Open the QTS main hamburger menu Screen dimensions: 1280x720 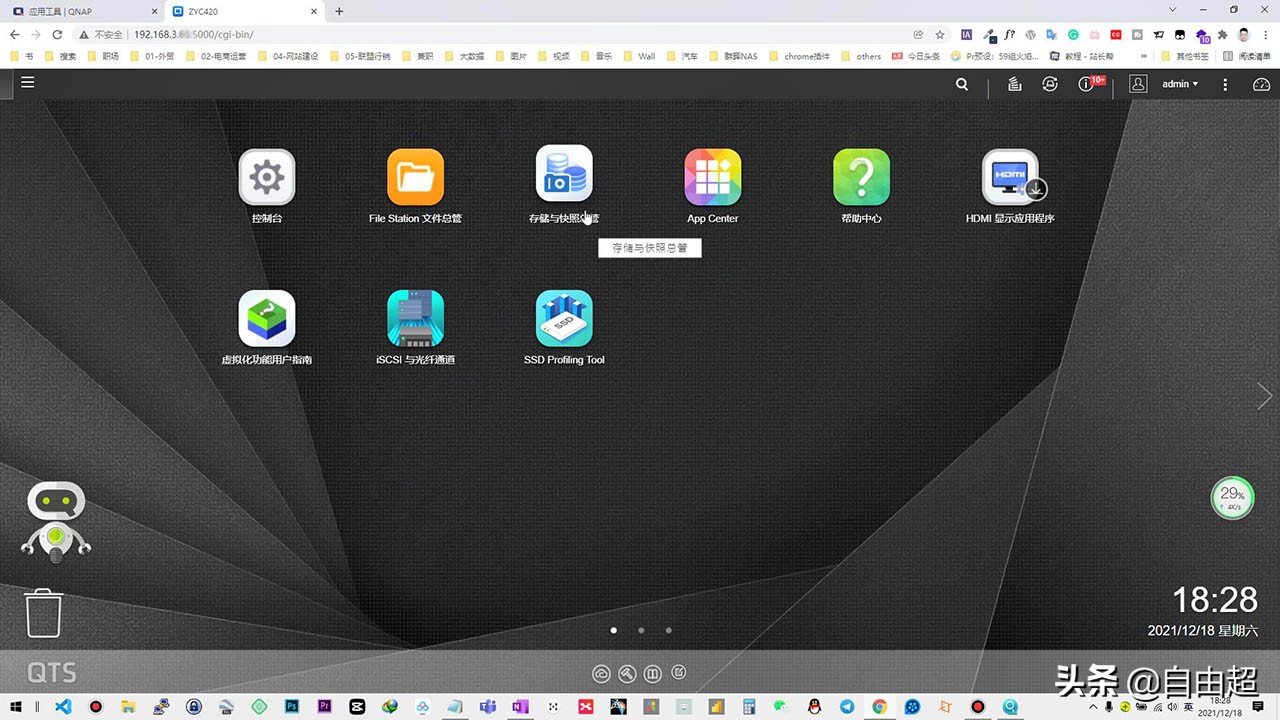click(x=27, y=82)
